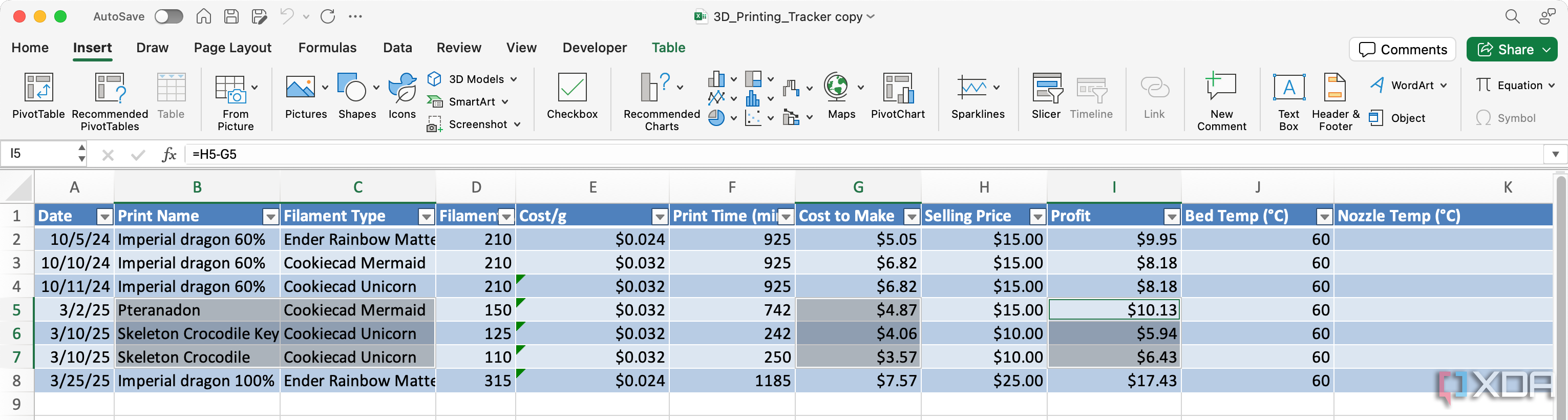This screenshot has height=420, width=1568.
Task: Switch to the Formulas tab
Action: [327, 48]
